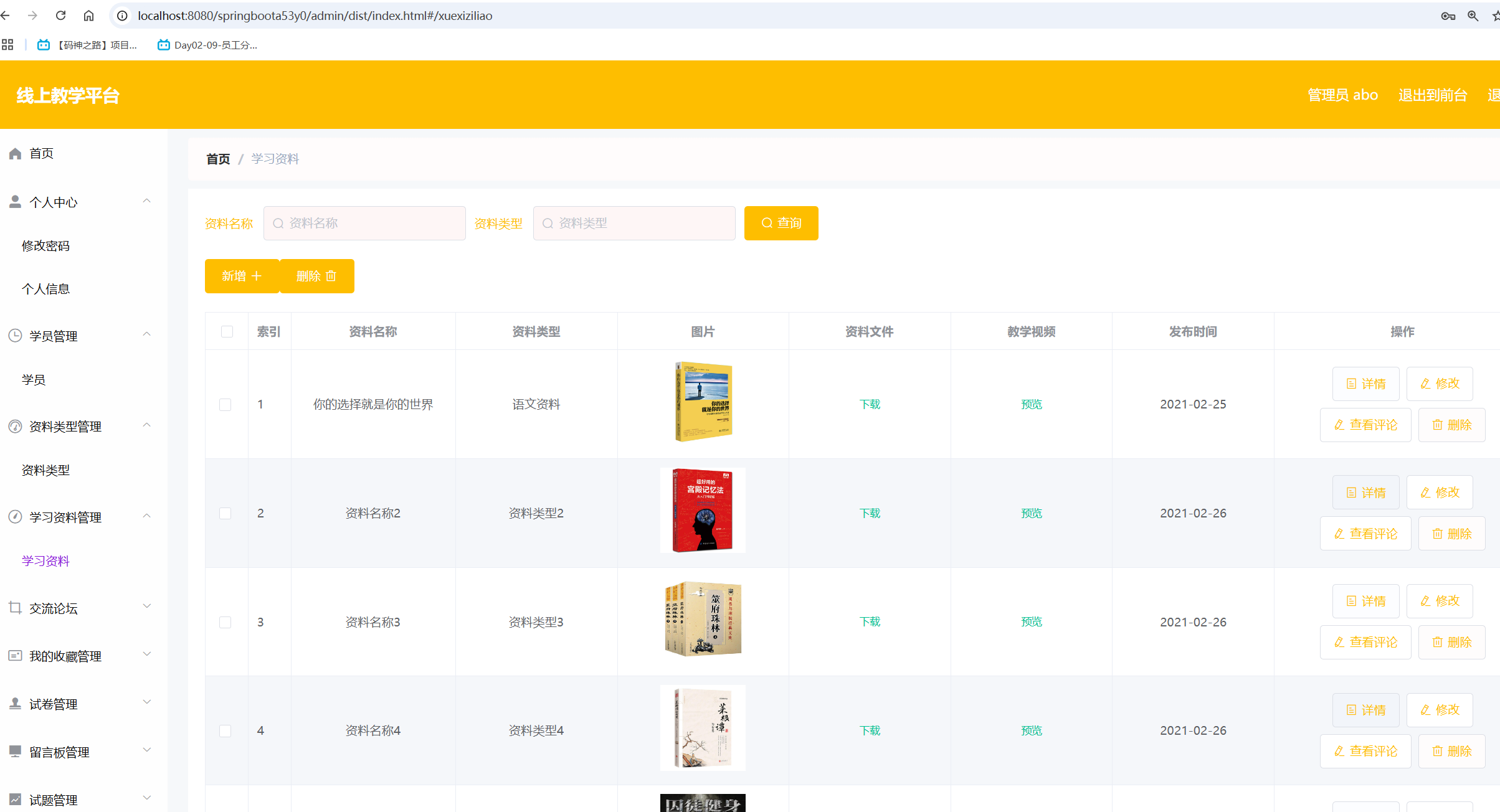This screenshot has width=1500, height=812.
Task: Click 删除 for 资料名称3
Action: click(x=1451, y=642)
